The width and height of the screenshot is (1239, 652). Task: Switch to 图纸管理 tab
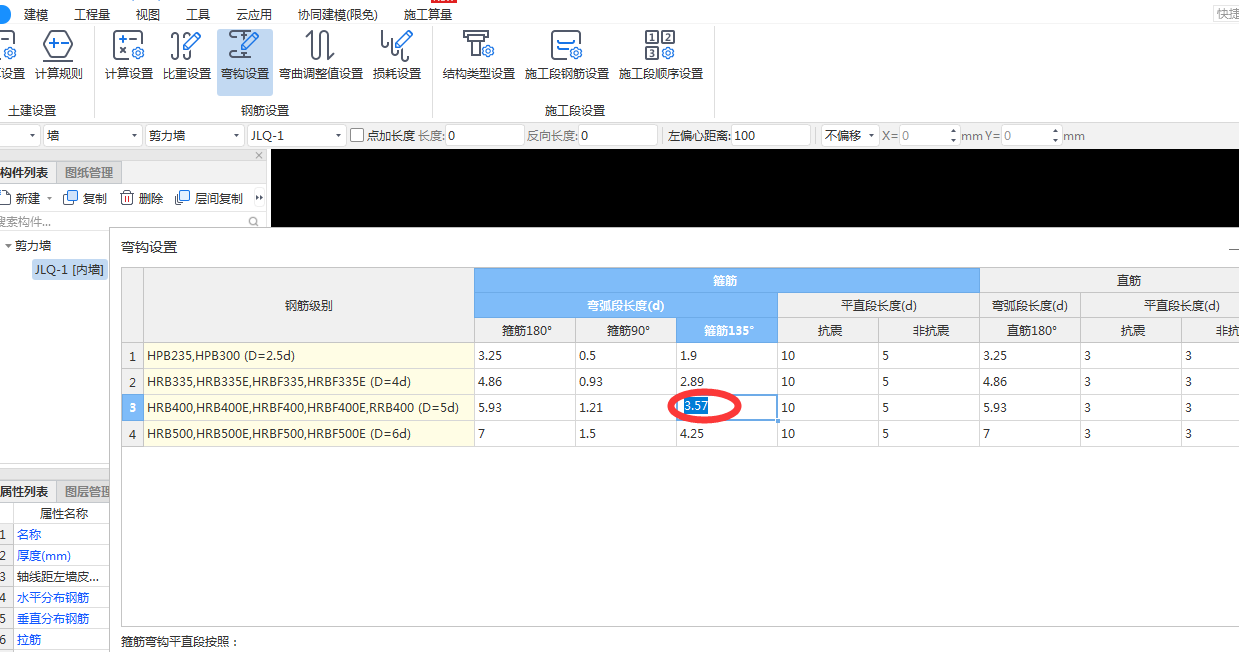pyautogui.click(x=89, y=173)
